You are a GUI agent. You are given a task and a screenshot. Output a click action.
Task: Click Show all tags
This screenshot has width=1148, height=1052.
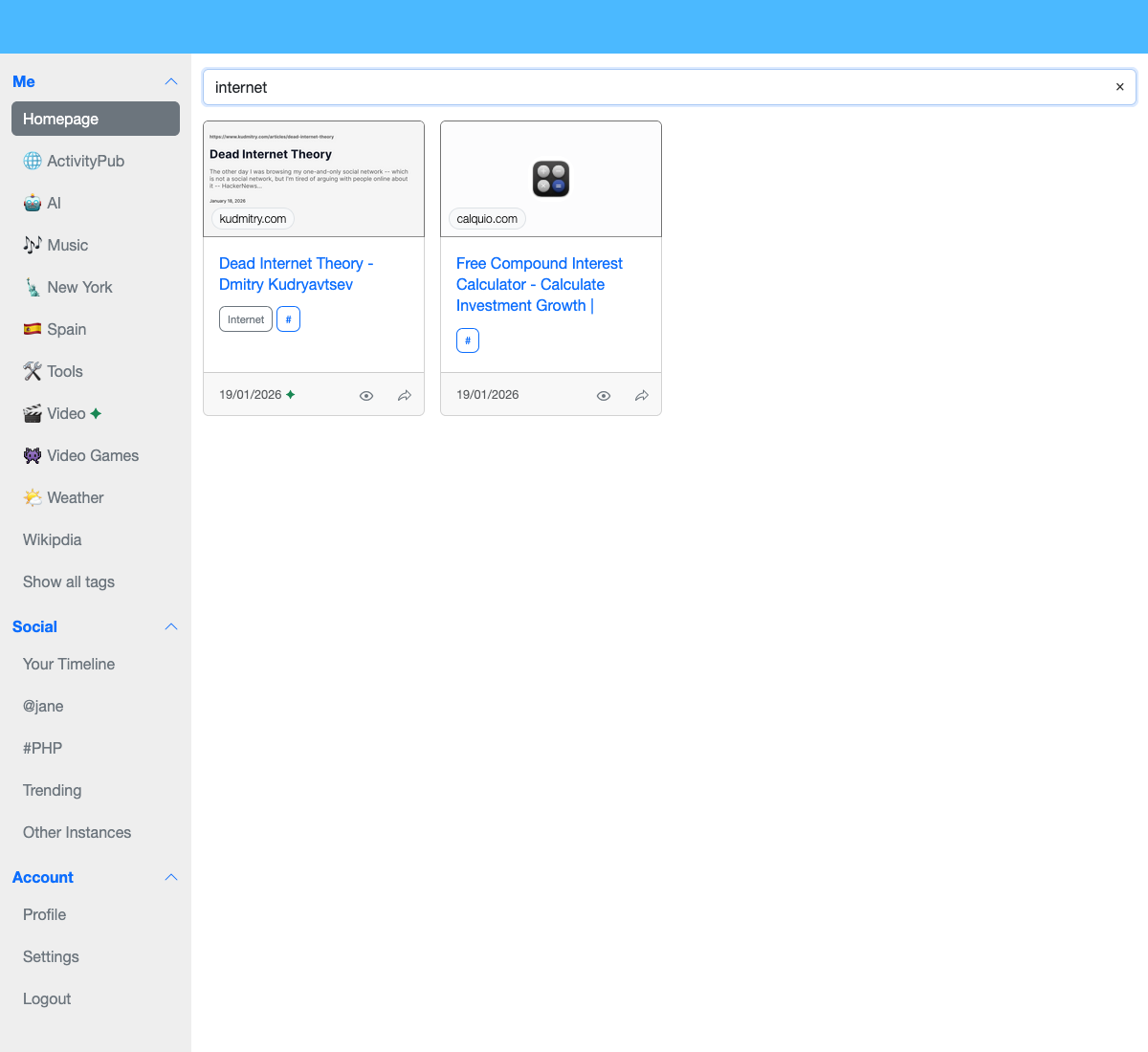point(69,581)
